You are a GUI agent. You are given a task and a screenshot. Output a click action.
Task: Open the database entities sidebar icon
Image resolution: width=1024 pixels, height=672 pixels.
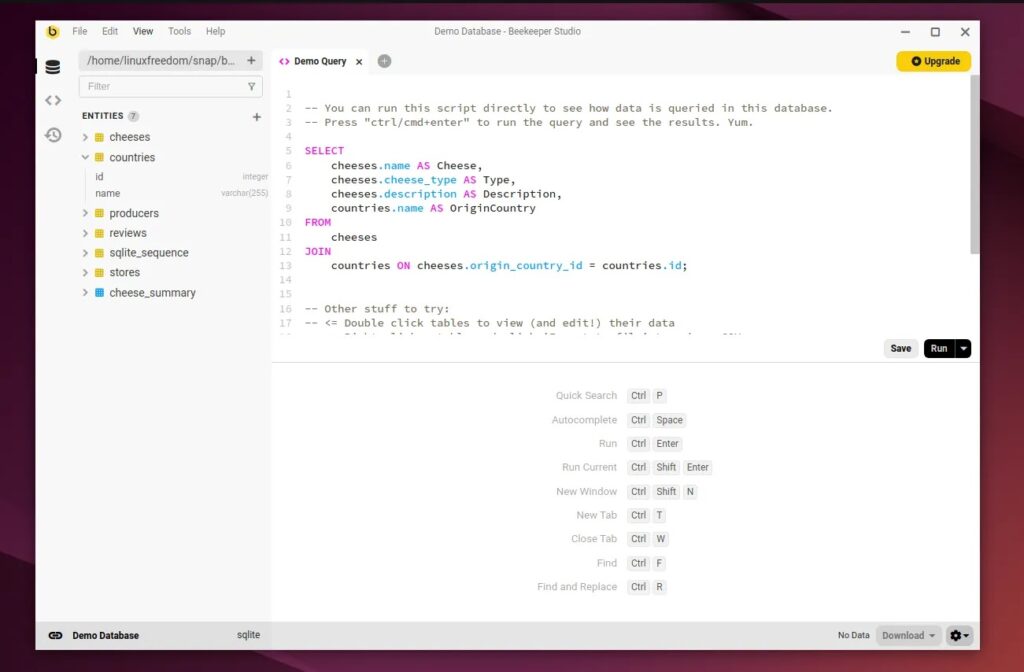[53, 67]
